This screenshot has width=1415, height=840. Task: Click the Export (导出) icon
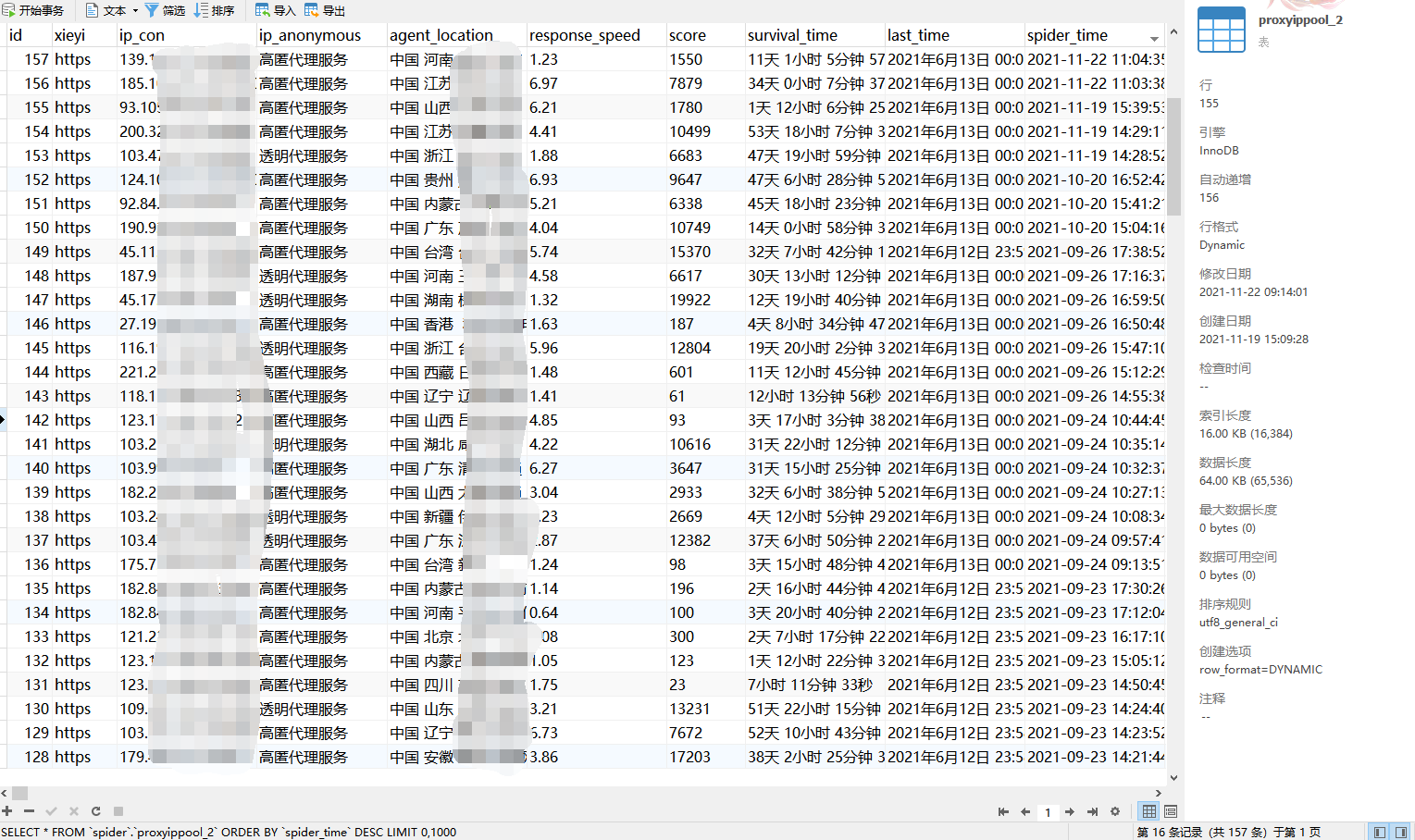click(x=312, y=10)
